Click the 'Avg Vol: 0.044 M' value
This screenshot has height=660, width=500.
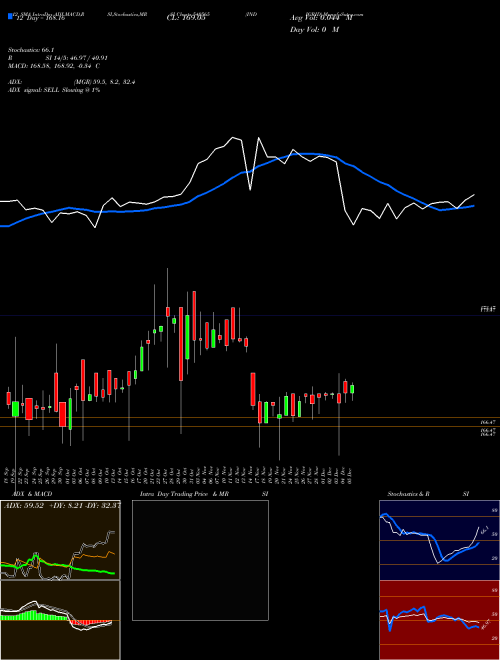point(321,18)
